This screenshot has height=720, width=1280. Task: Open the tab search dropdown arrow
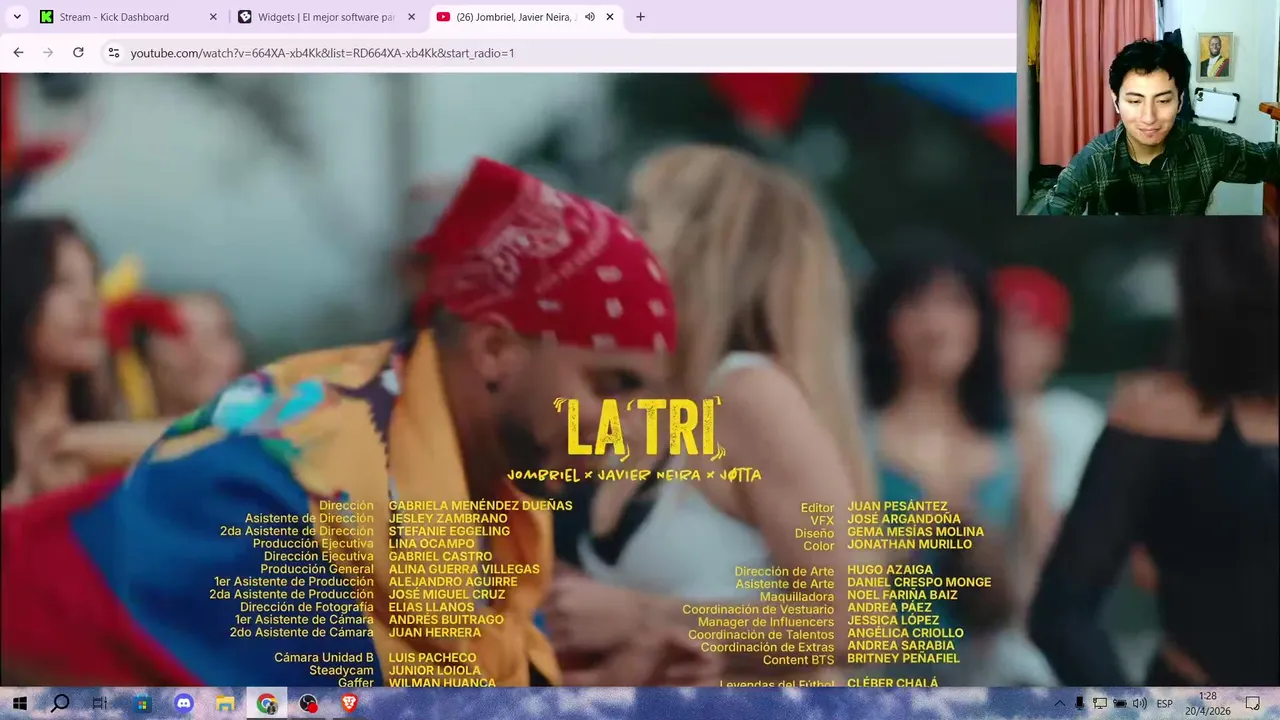[x=17, y=17]
